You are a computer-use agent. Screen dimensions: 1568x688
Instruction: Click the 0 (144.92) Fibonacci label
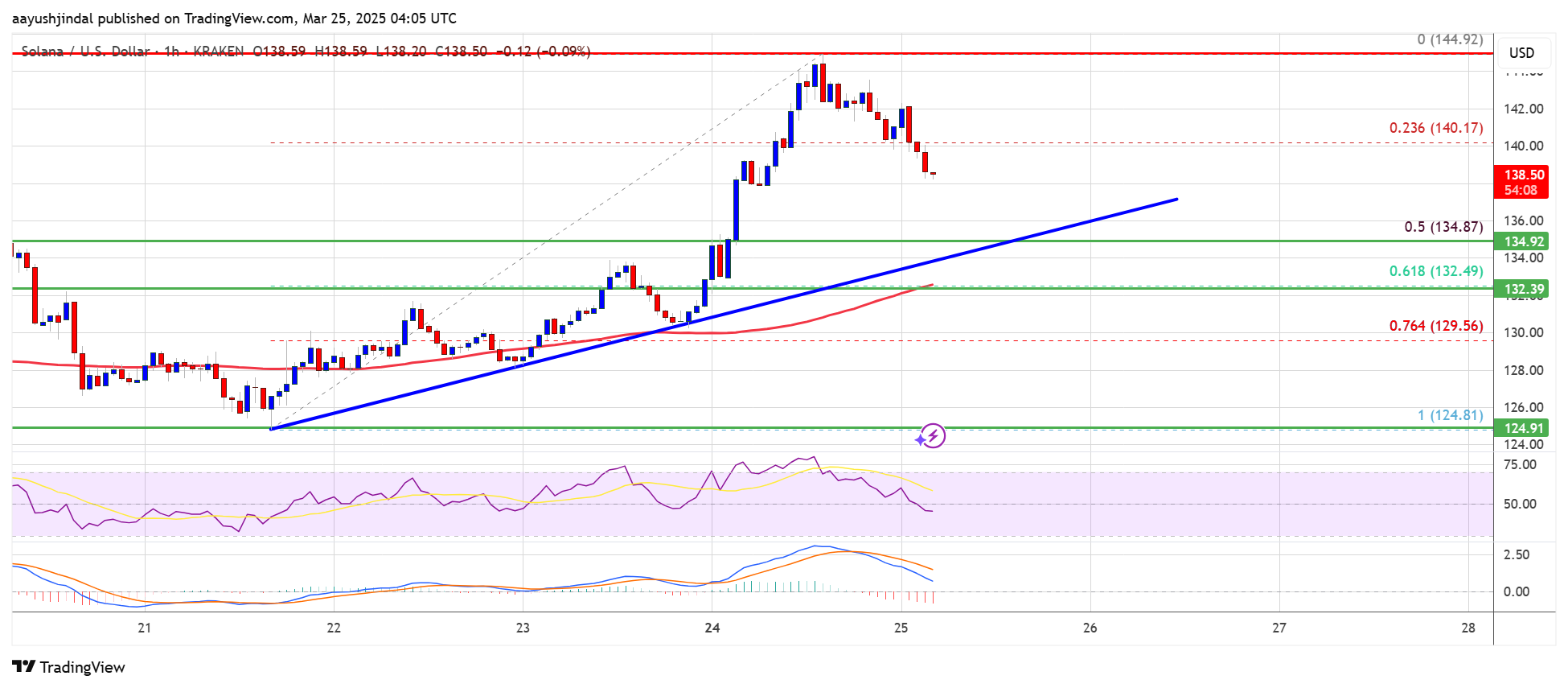[1449, 39]
